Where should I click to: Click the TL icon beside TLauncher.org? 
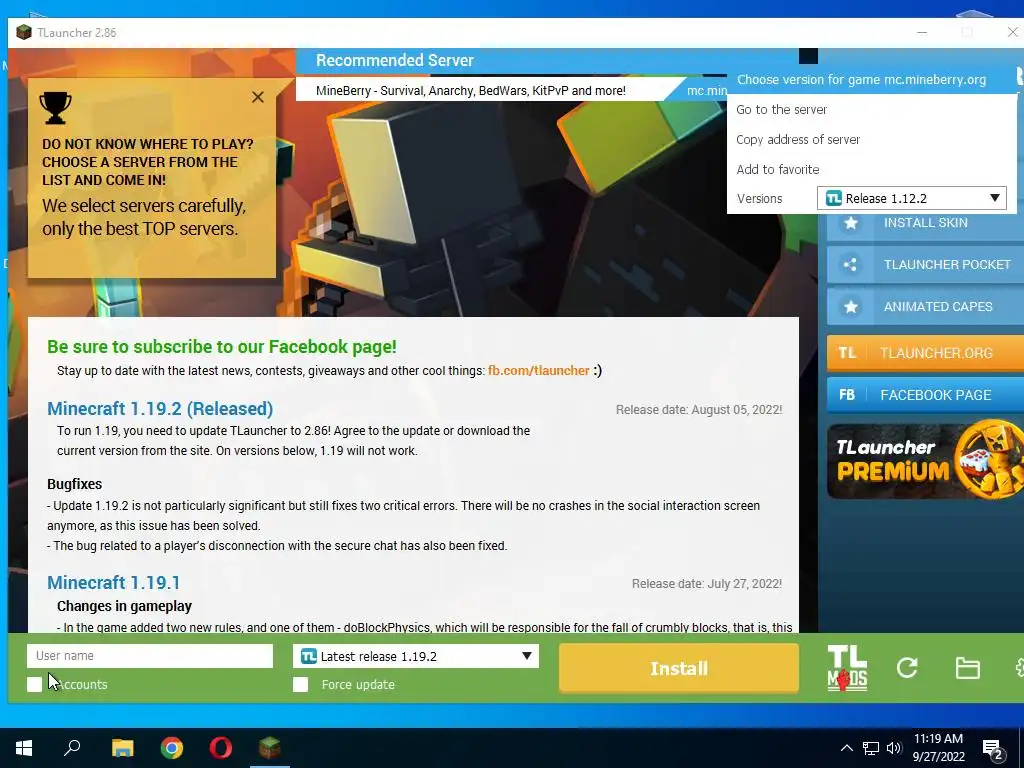coord(847,353)
